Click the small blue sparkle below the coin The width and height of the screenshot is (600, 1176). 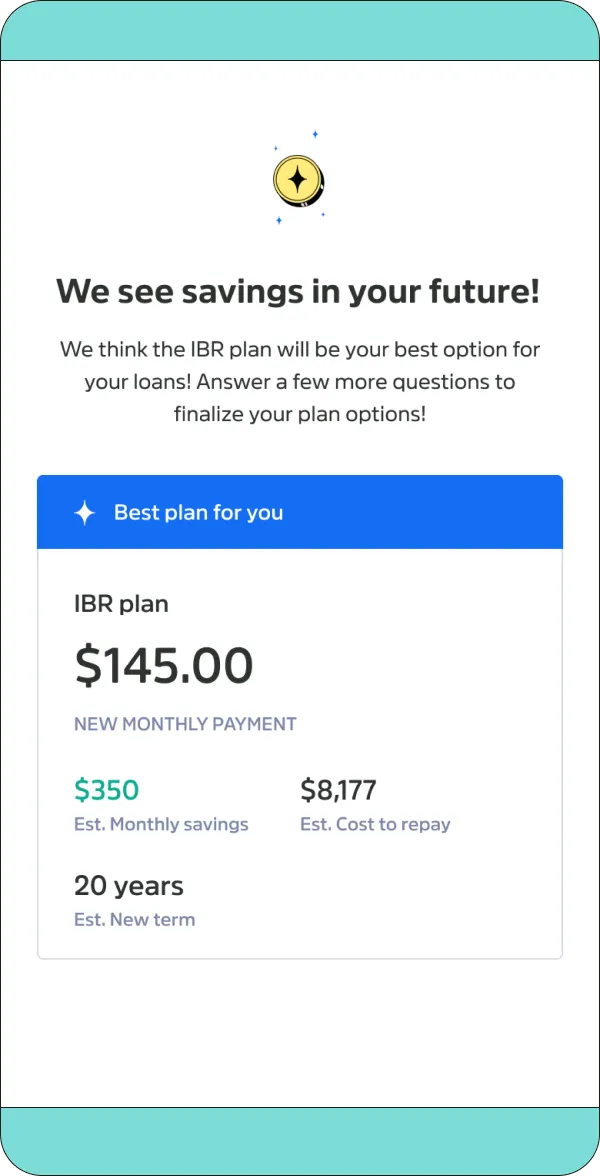pos(279,220)
